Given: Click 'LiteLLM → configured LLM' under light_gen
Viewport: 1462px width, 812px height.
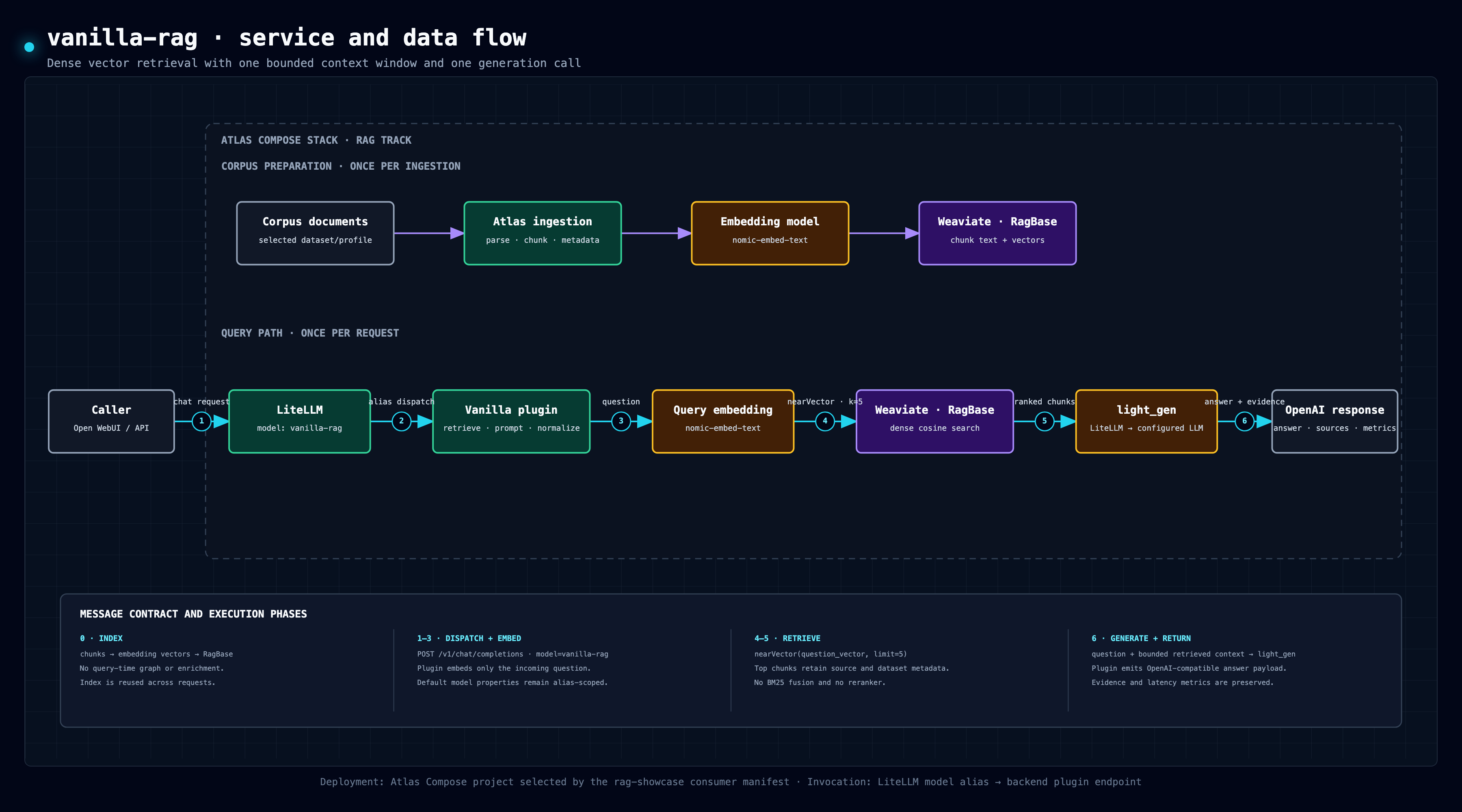Looking at the screenshot, I should point(1146,428).
